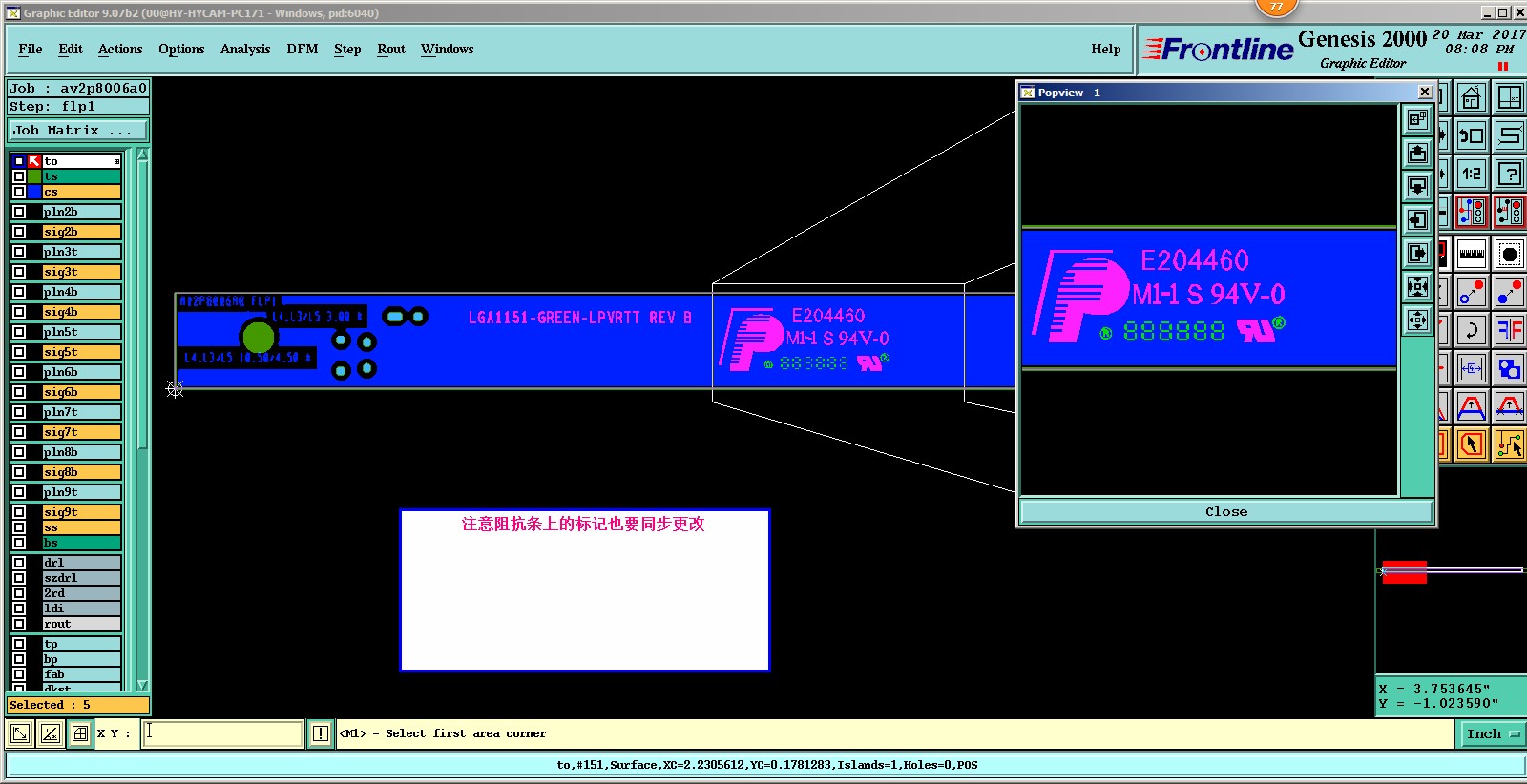Click the Popview top square-with-arrow icon
Screen dimensions: 1527x784
(1417, 119)
